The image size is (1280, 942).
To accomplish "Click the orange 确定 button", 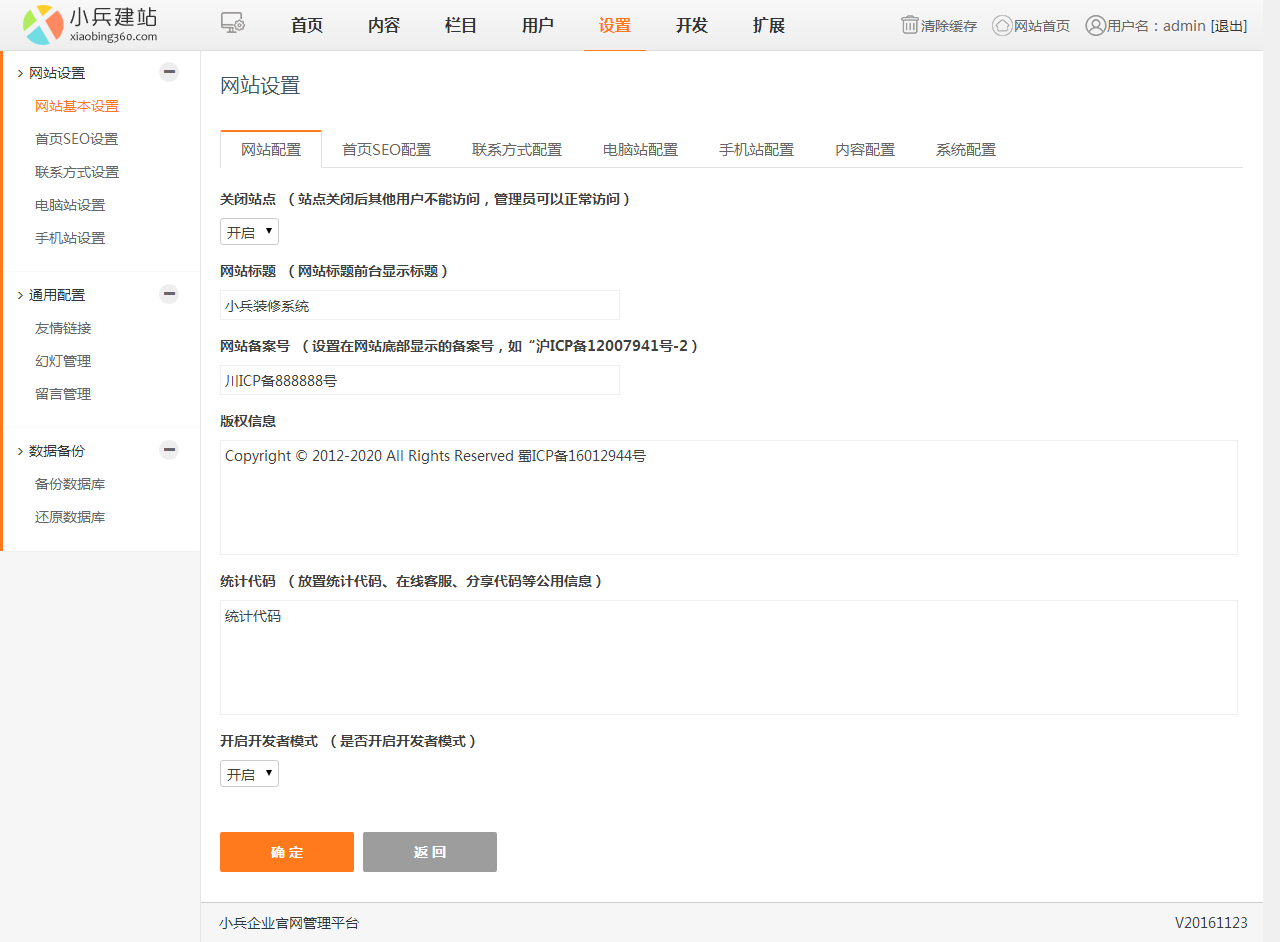I will click(x=287, y=852).
